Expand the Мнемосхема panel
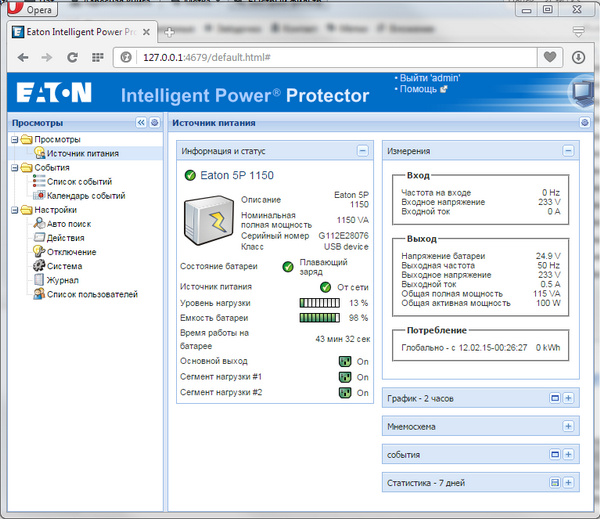Screen dimensions: 600x519 [x=568, y=426]
